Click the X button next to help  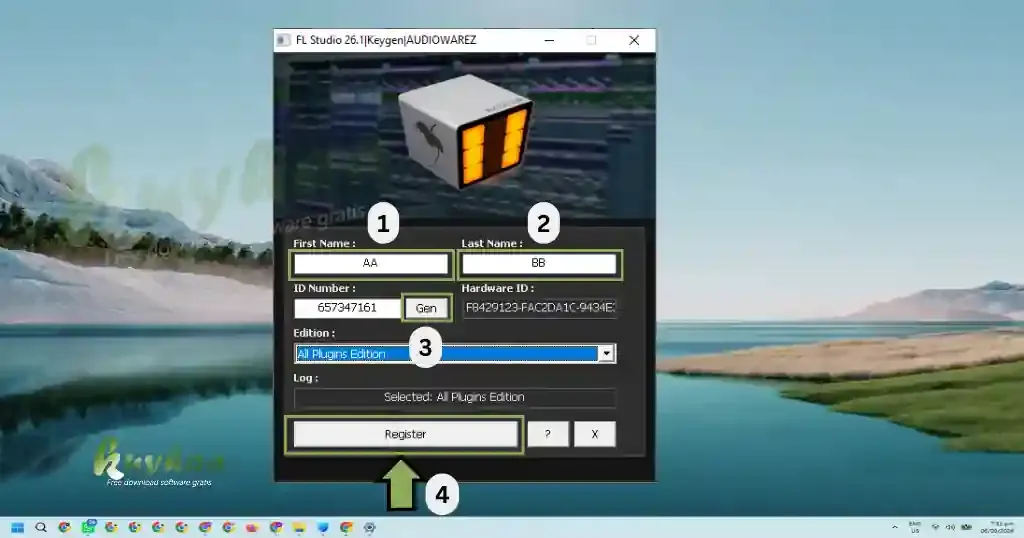pos(594,434)
